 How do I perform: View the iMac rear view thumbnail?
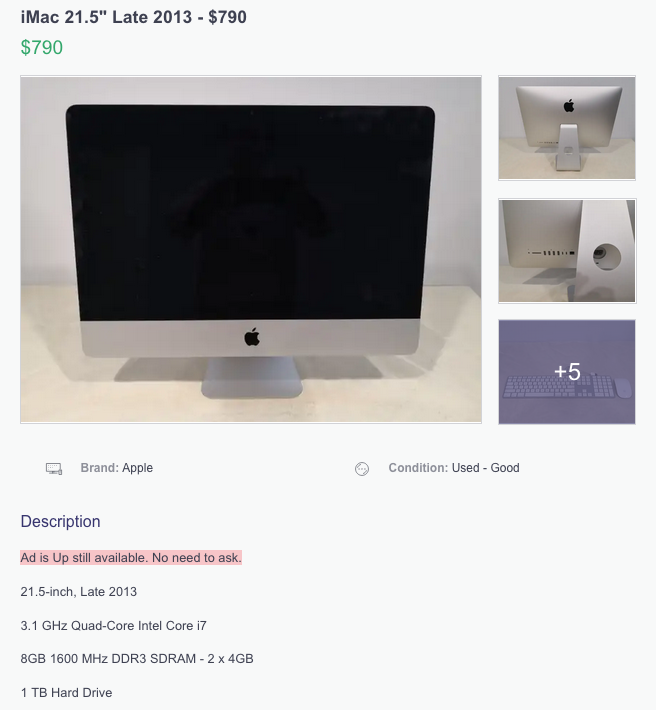pos(567,128)
